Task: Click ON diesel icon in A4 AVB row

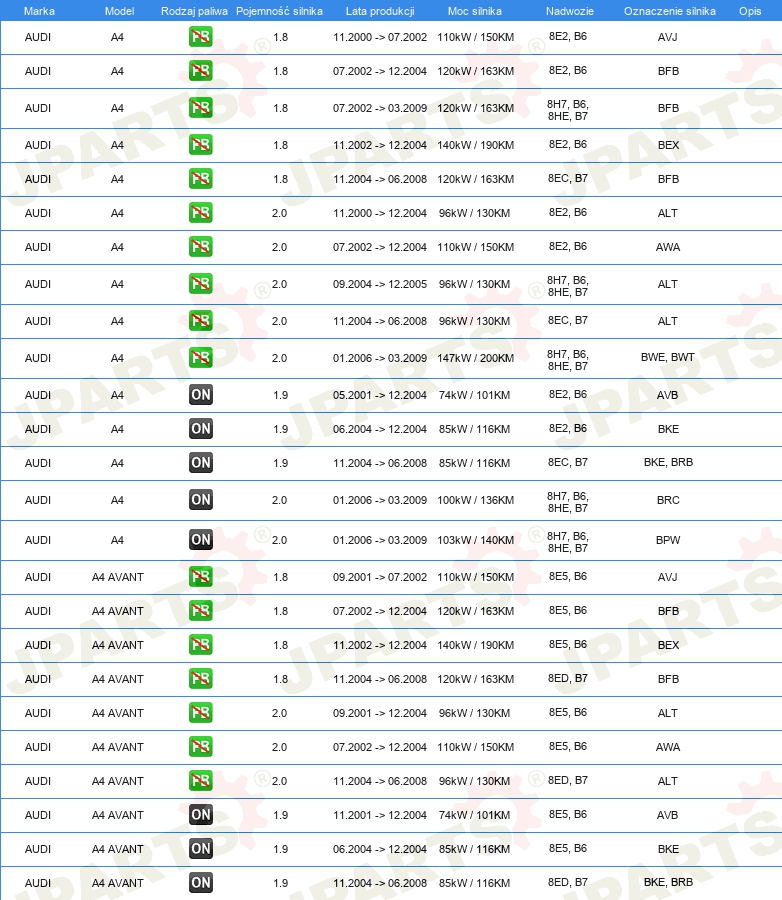Action: point(200,395)
